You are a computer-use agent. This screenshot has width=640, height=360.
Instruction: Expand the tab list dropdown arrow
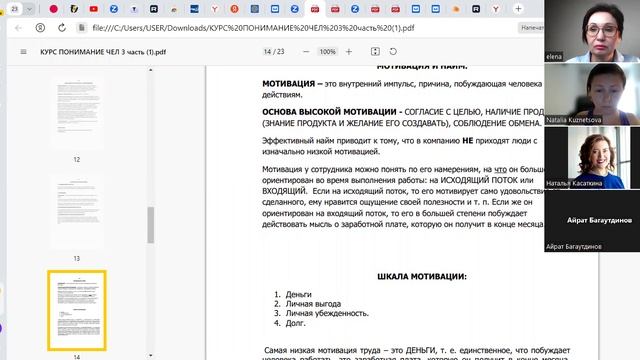(x=29, y=9)
